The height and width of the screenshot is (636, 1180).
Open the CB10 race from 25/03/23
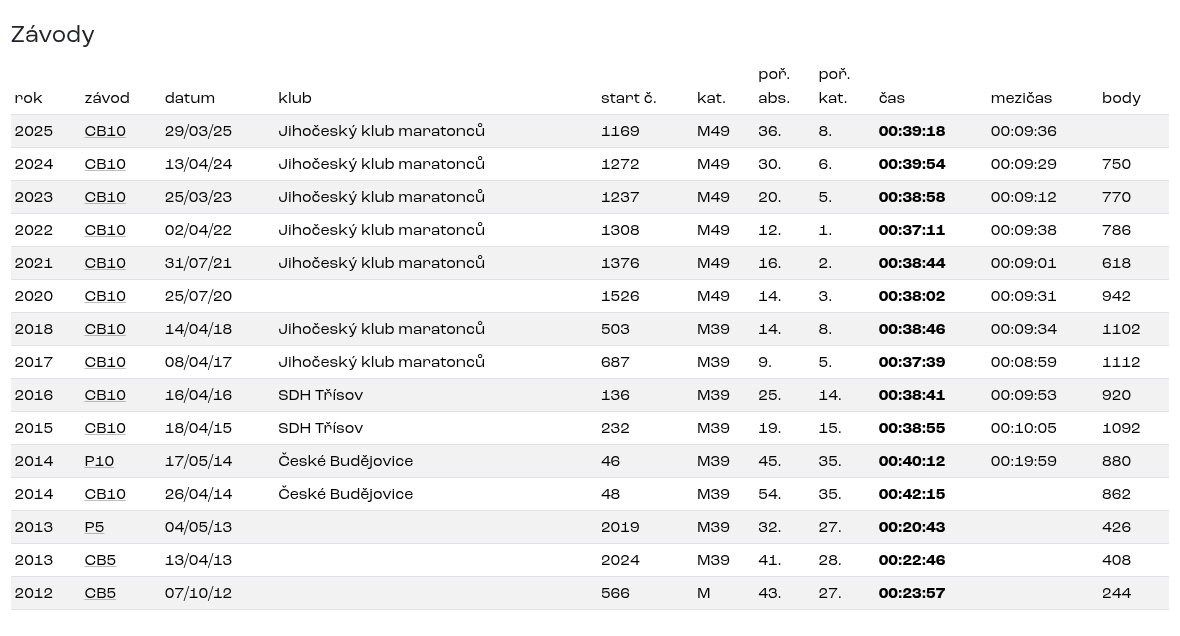105,197
